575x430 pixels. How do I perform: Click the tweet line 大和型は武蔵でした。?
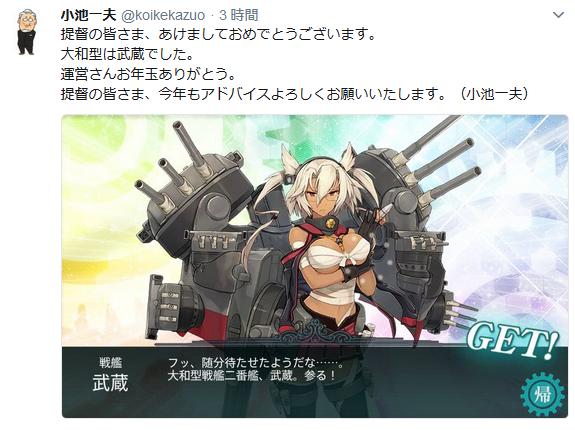pyautogui.click(x=127, y=55)
